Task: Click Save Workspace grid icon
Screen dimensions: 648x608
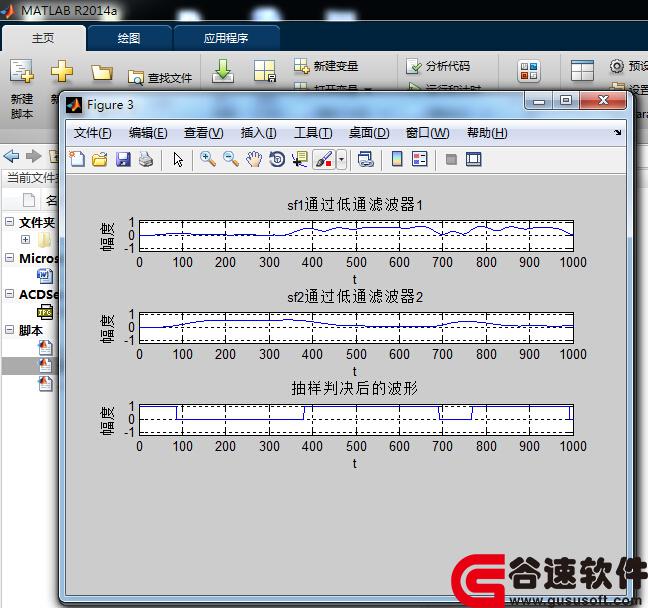Action: (264, 71)
